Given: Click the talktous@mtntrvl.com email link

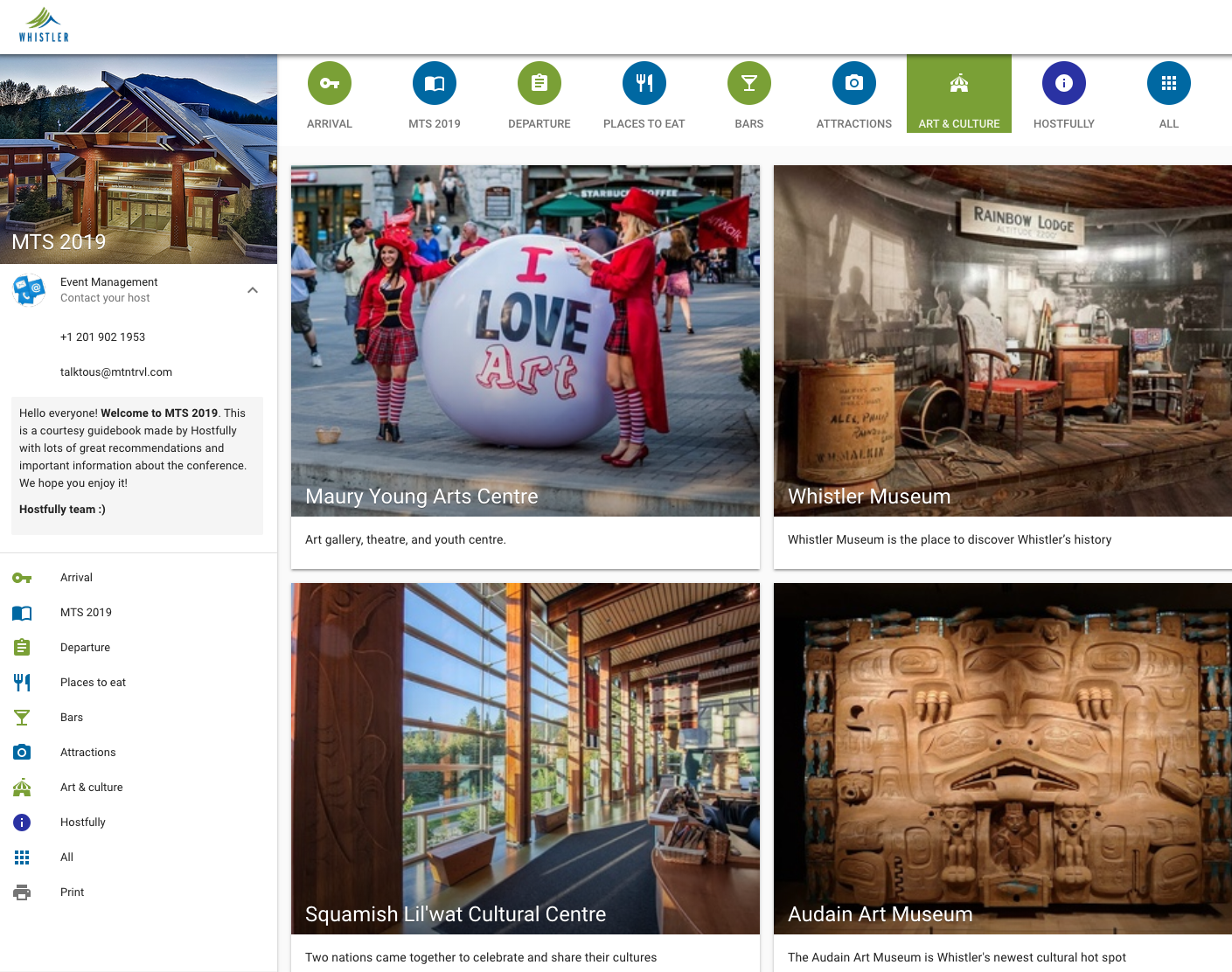Looking at the screenshot, I should [x=116, y=372].
